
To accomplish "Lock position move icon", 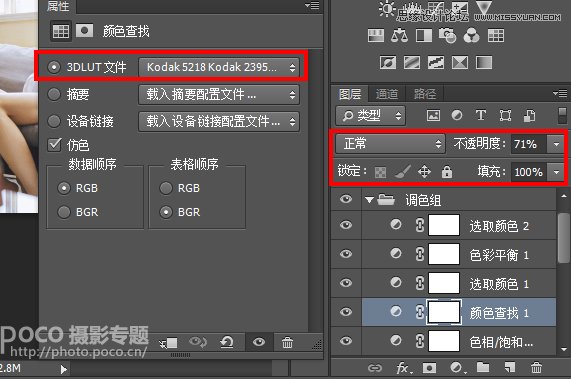I will tap(425, 171).
